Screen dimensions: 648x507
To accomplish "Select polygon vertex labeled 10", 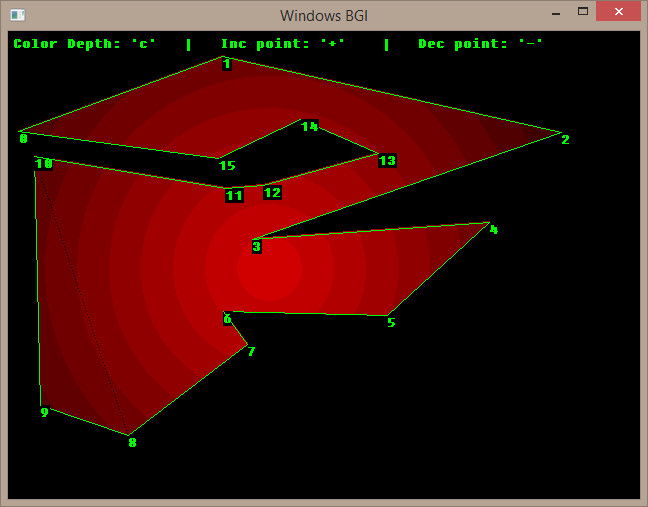I will (43, 163).
